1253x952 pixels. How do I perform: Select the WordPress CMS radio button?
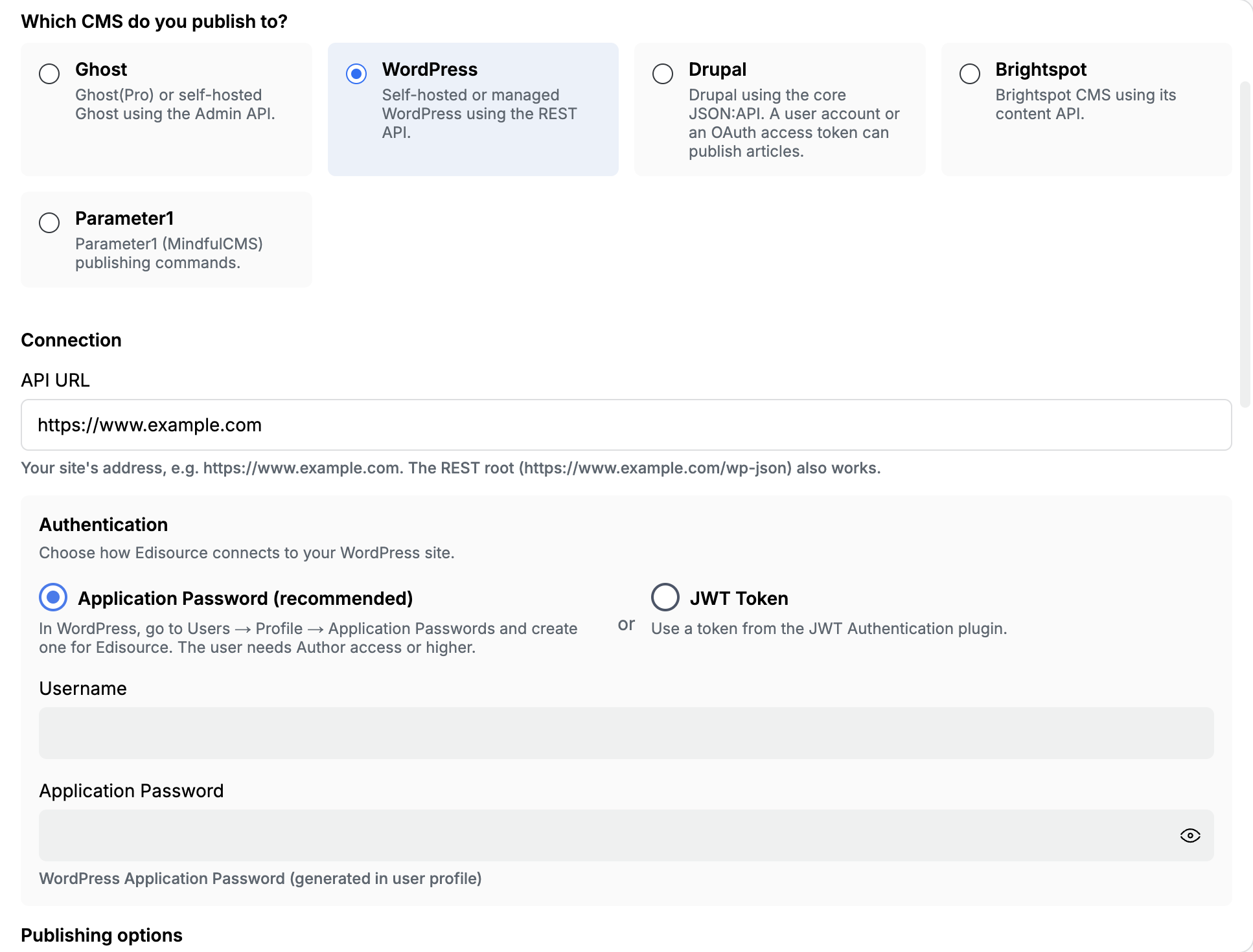(x=356, y=74)
